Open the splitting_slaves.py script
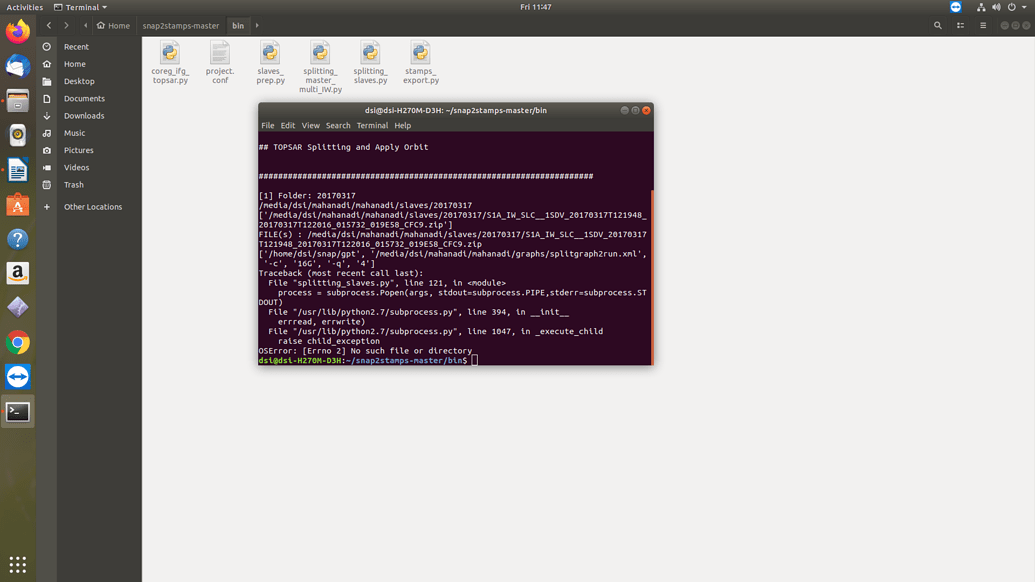 [x=370, y=54]
